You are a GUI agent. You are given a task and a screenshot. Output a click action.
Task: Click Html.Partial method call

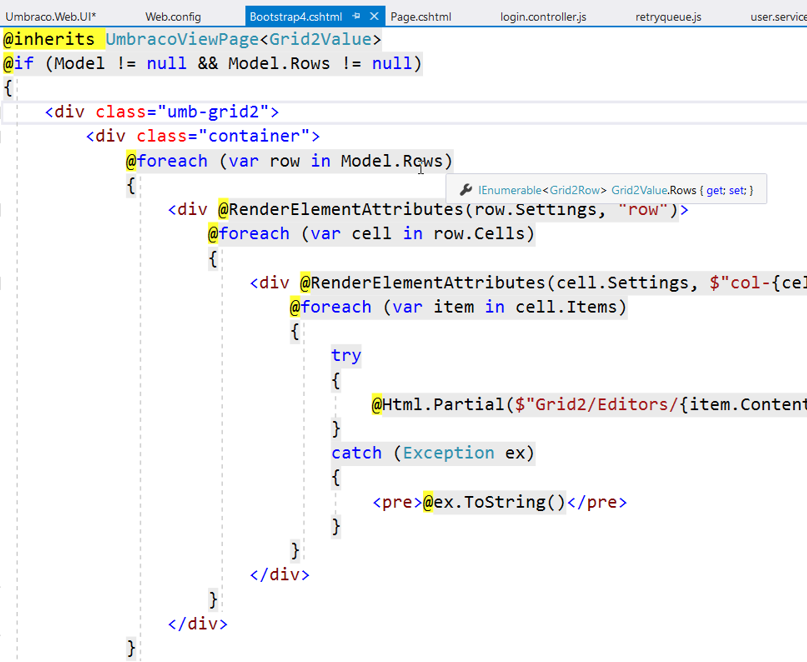(x=443, y=404)
